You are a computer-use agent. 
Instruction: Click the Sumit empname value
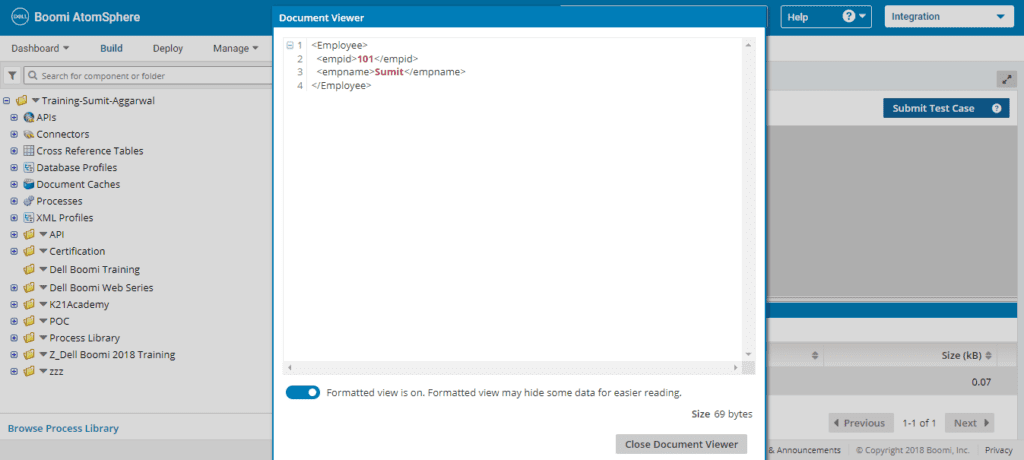[389, 72]
